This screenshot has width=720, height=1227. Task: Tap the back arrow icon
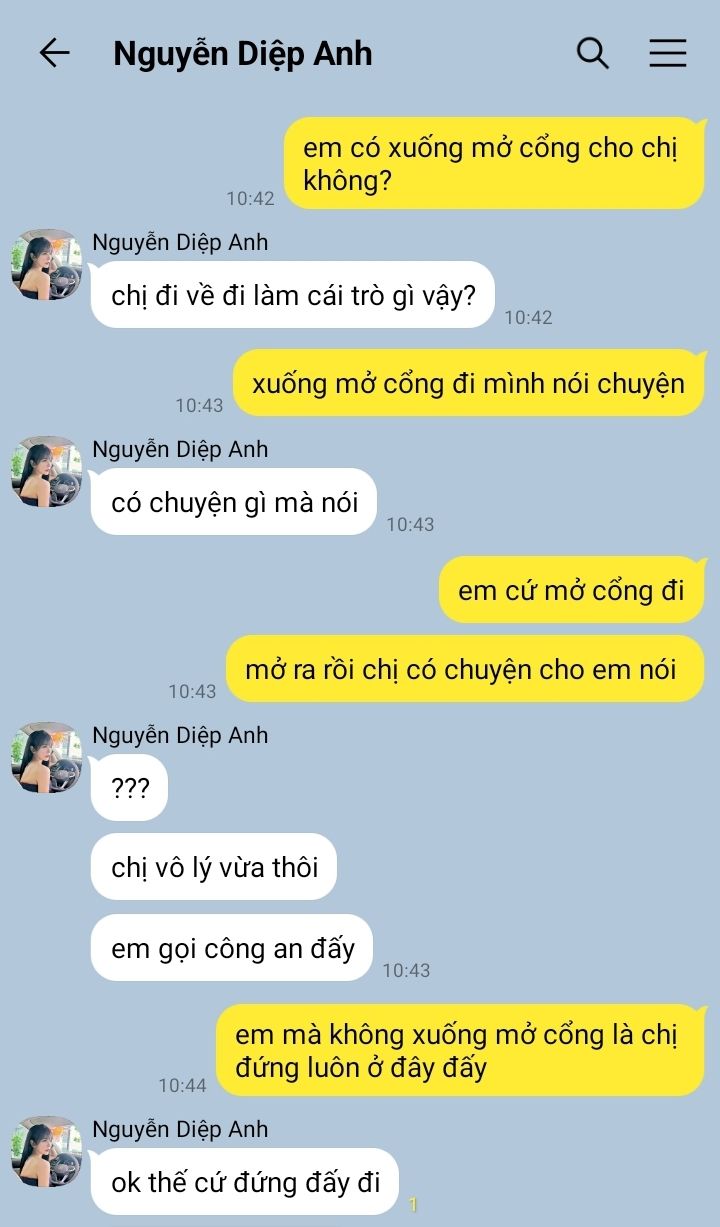[x=54, y=53]
